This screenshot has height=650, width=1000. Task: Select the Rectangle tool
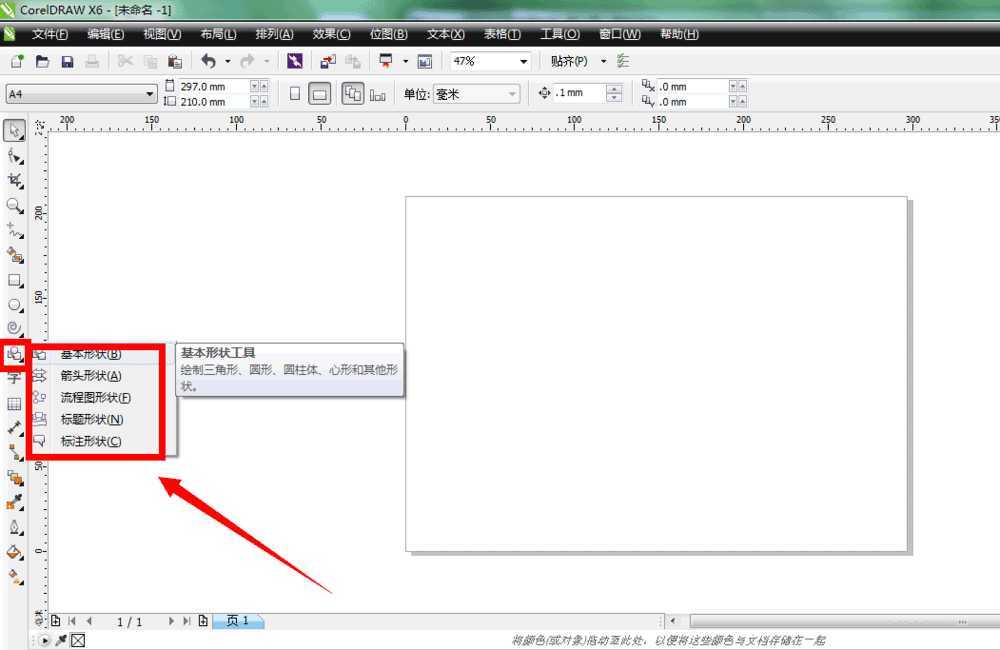(15, 281)
